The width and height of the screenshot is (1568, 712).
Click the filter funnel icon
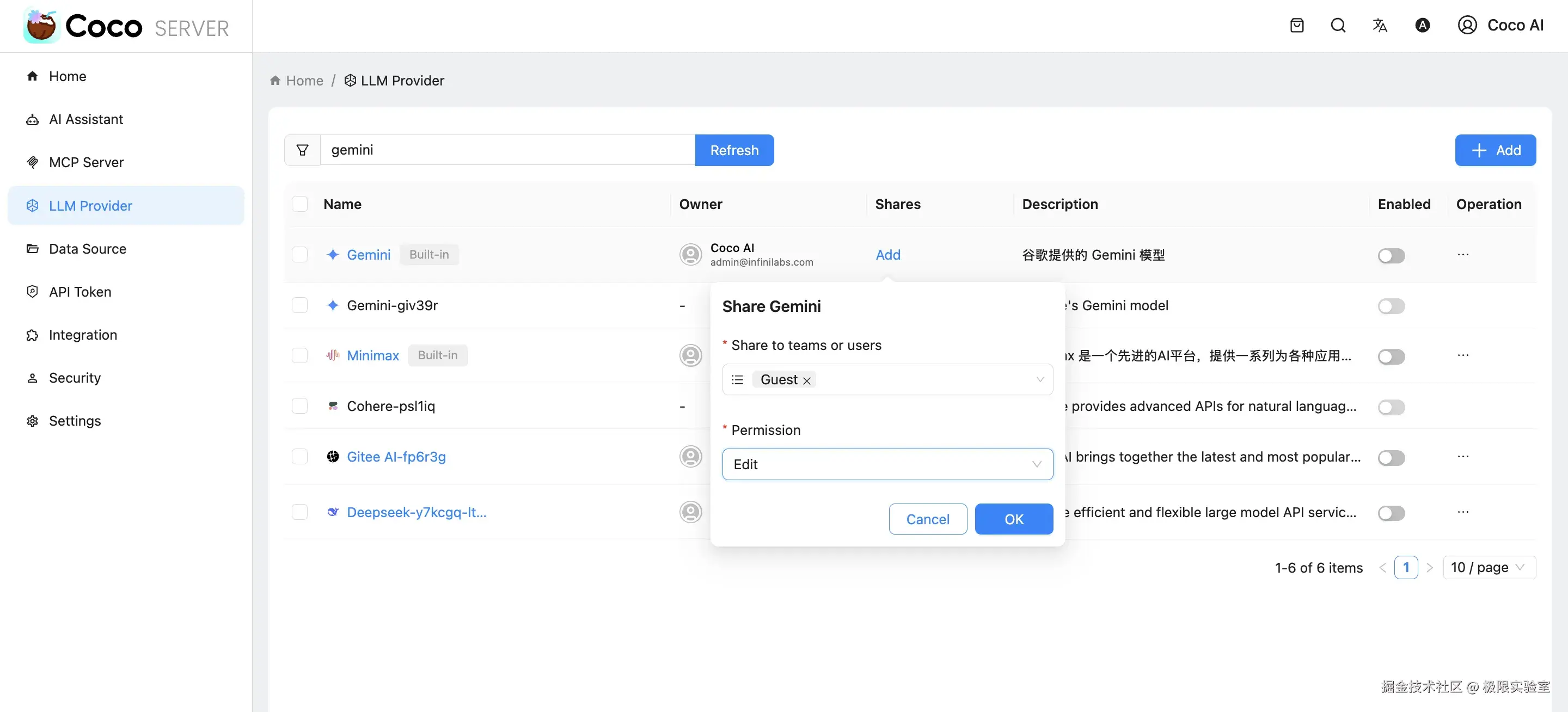(x=302, y=150)
